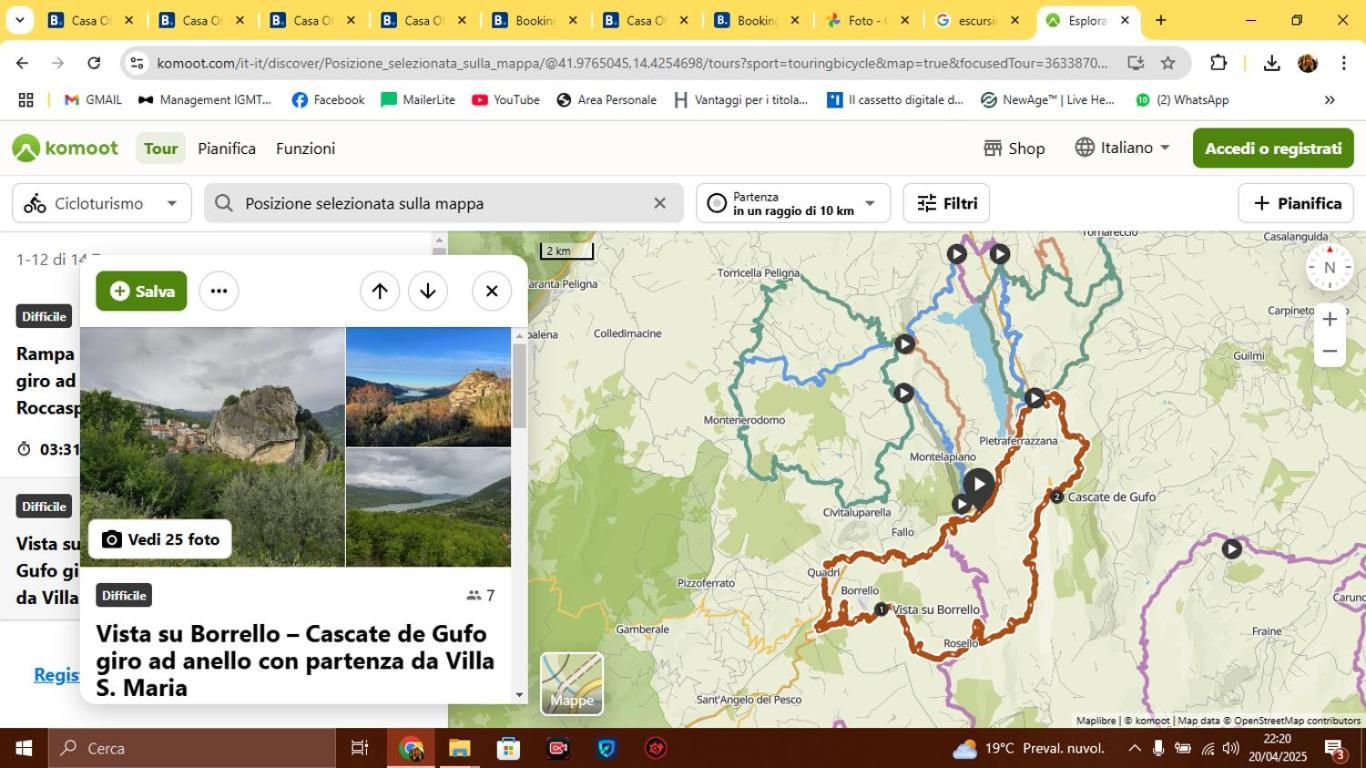Clear the search field with X

click(x=659, y=203)
